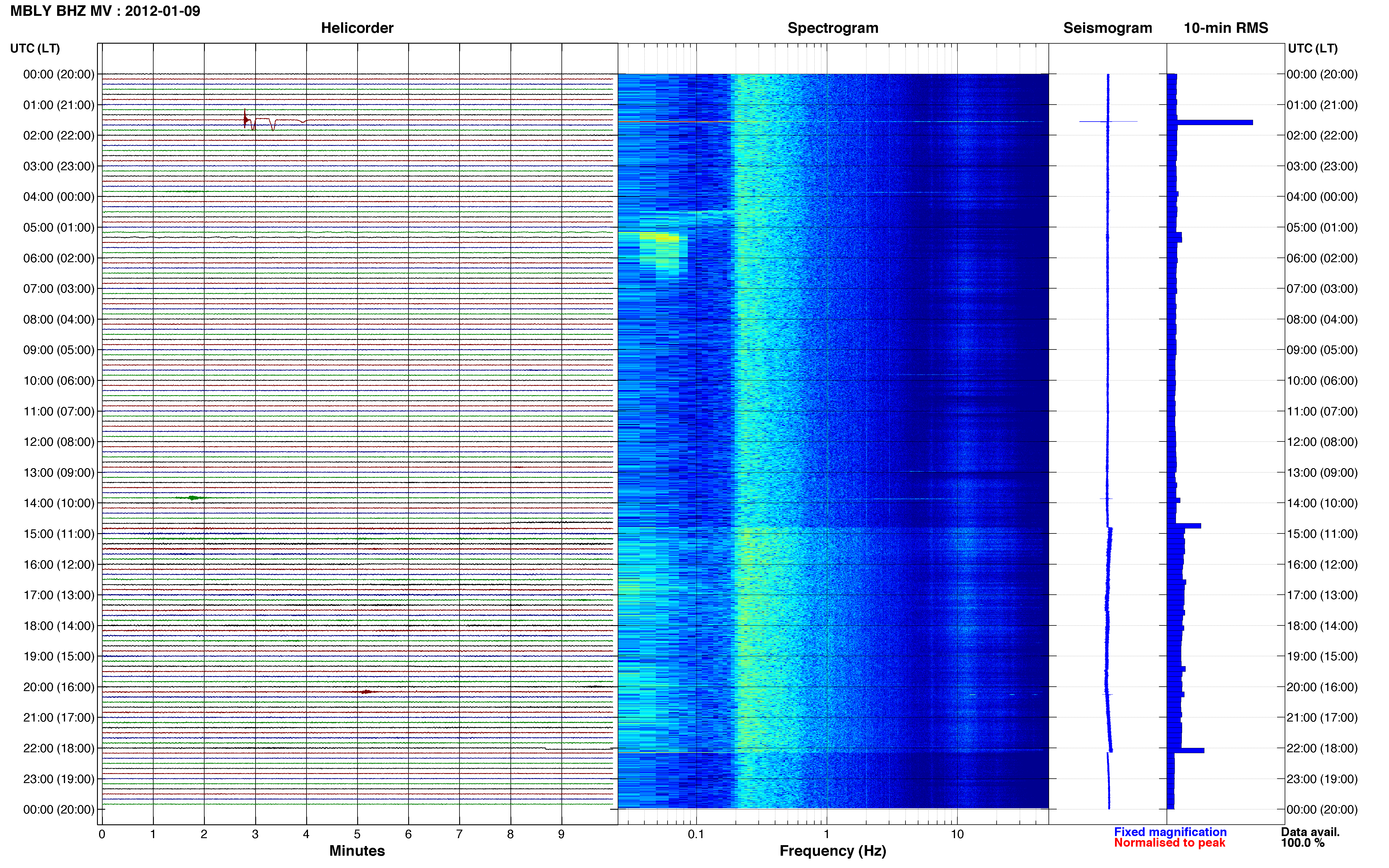This screenshot has width=1389, height=868.
Task: Click RMS-side time label 13:00 (09:00)
Action: pos(1322,473)
